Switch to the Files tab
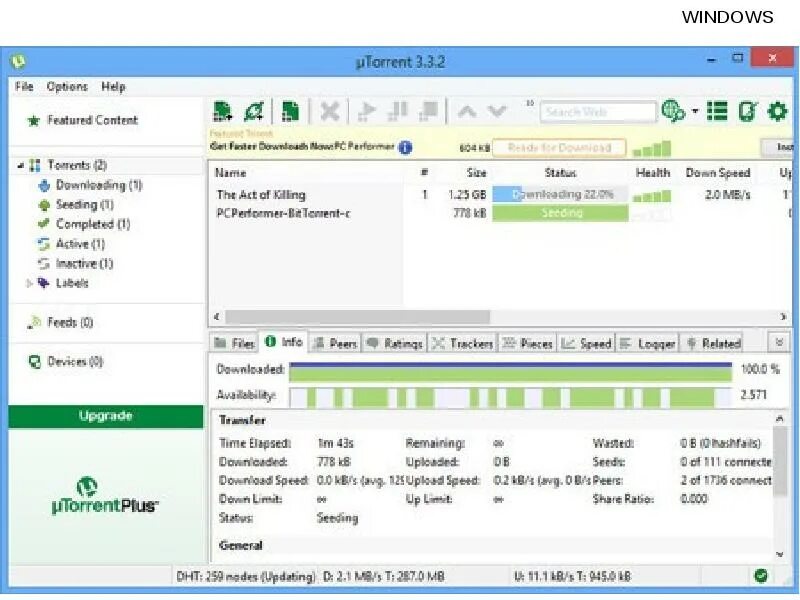Image resolution: width=800 pixels, height=600 pixels. [x=235, y=343]
